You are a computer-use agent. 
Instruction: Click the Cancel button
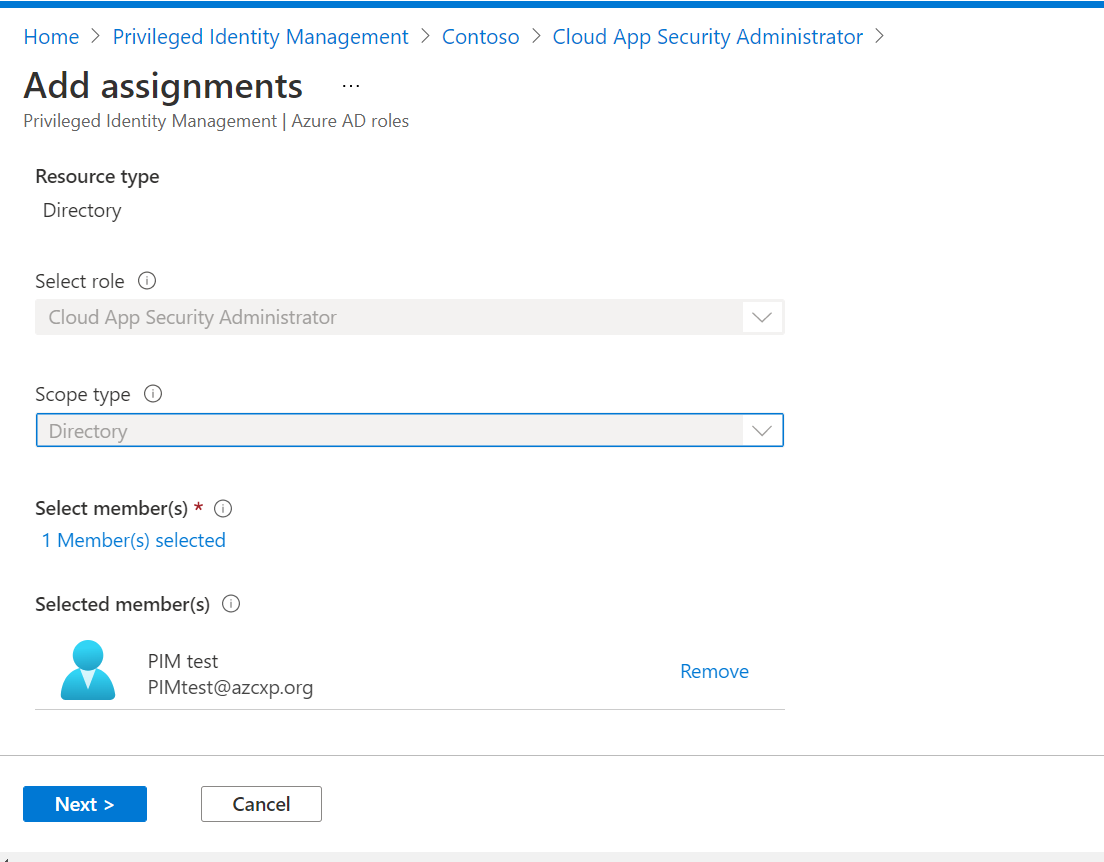(261, 804)
